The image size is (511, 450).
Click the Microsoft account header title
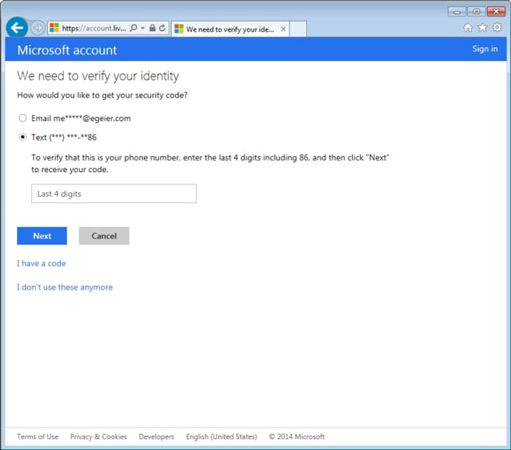tap(67, 50)
